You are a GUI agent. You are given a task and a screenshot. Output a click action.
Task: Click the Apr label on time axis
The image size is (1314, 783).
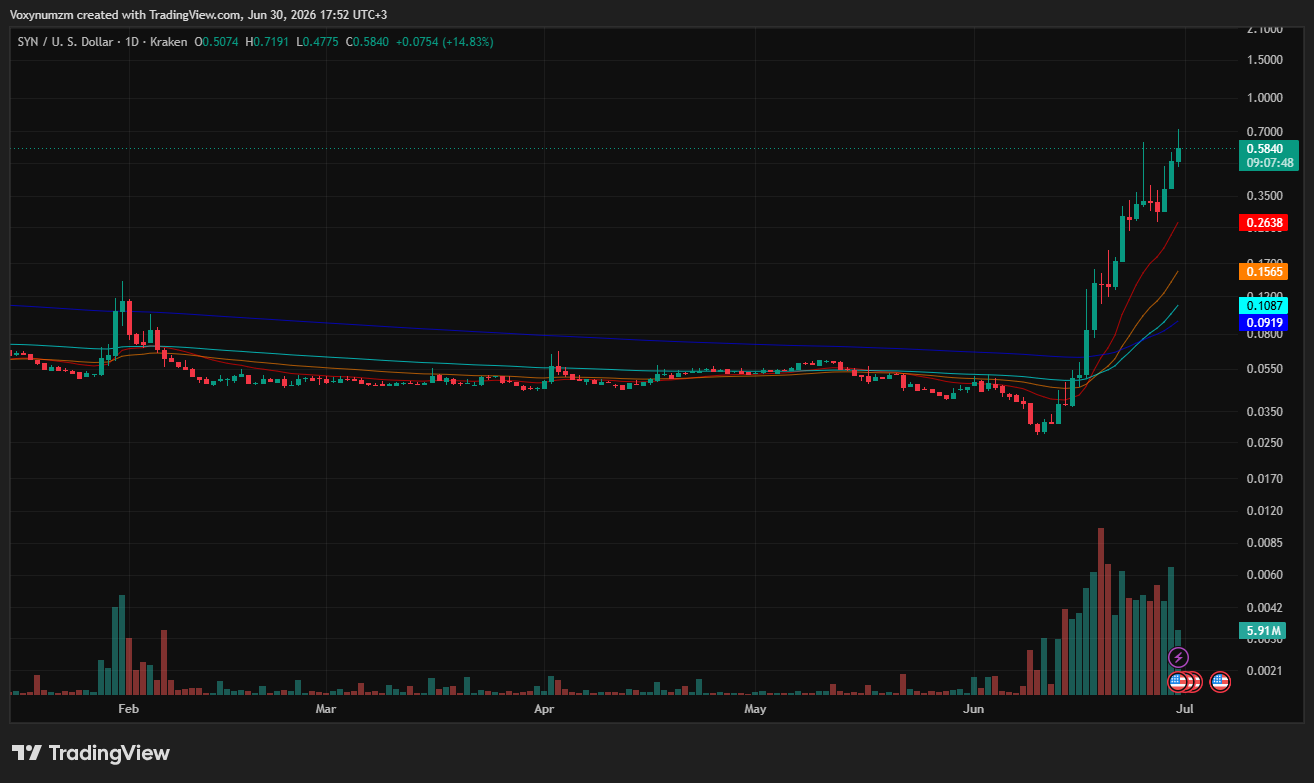coord(544,709)
